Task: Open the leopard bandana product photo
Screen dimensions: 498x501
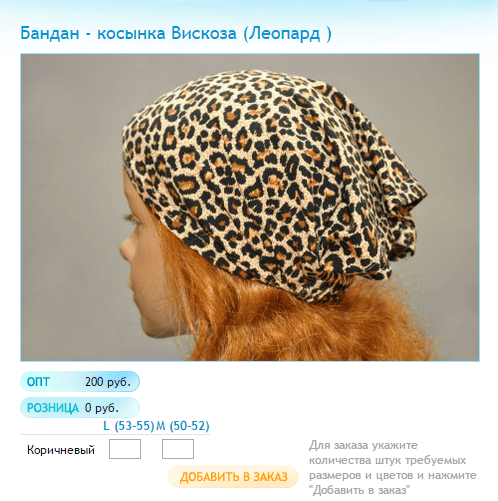Action: [x=250, y=207]
